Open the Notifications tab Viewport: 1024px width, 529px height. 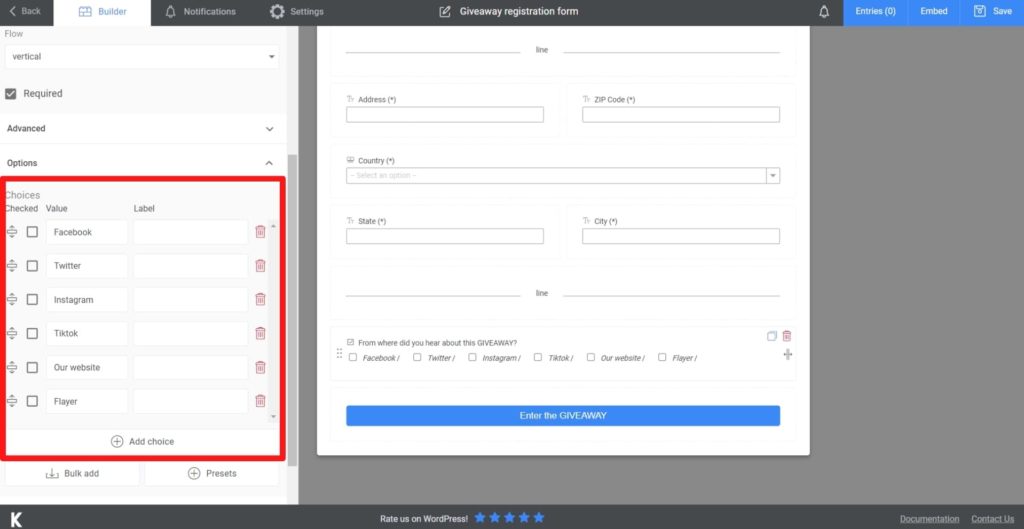200,12
